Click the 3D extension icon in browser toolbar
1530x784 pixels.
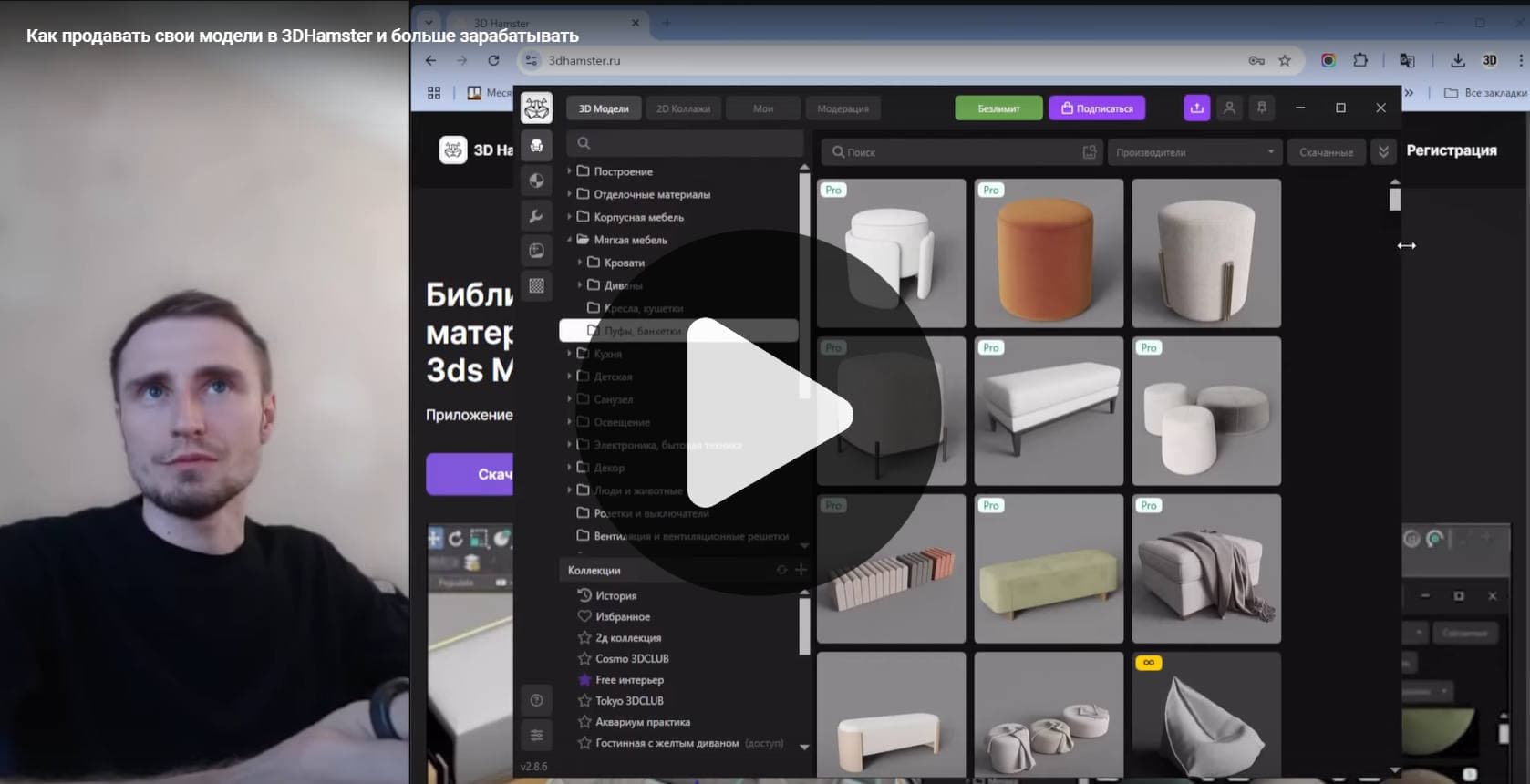pos(1489,60)
